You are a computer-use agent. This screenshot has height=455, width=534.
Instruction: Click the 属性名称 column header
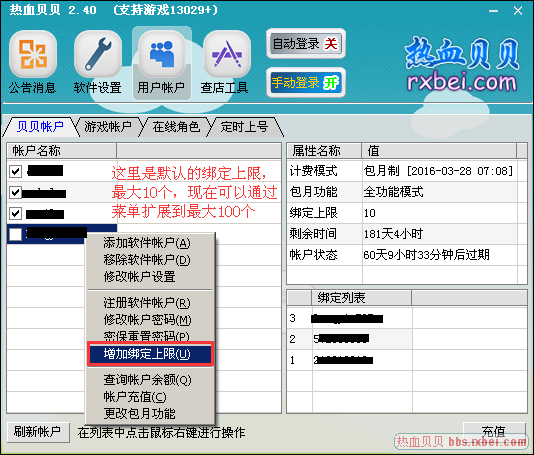pos(324,151)
